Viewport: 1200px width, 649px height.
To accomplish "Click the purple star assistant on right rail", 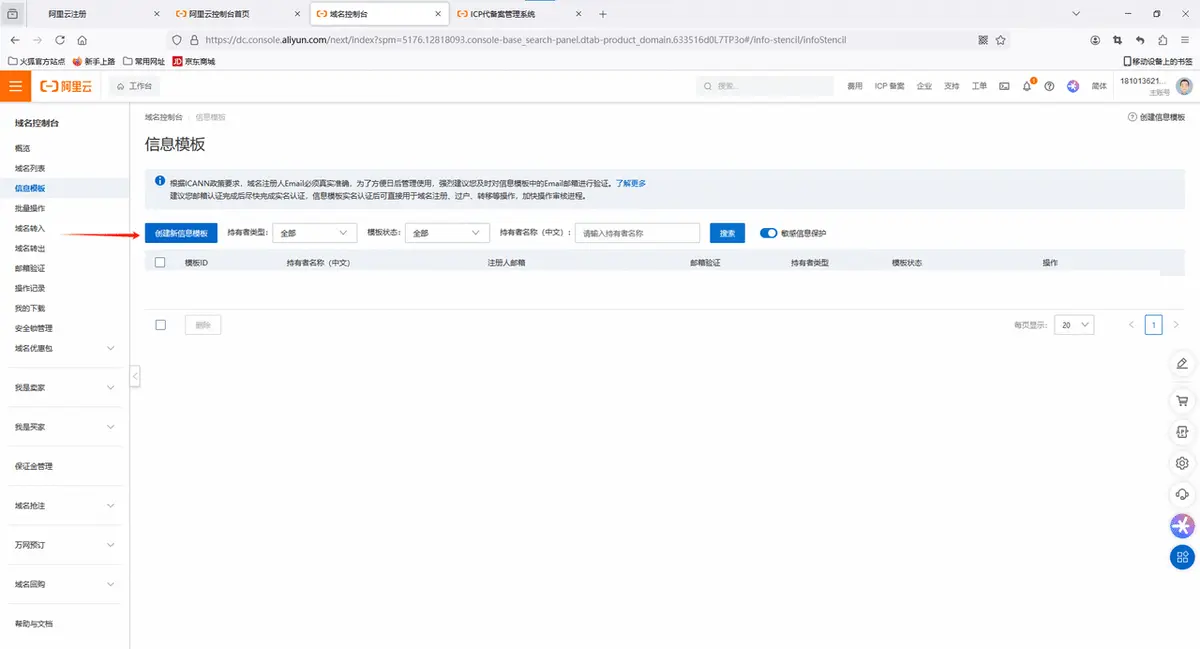I will [1182, 525].
